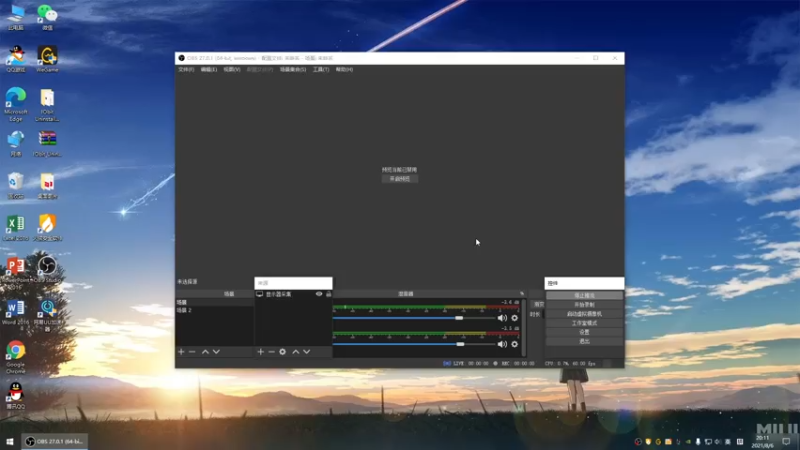Open QQ游戏 desktop shortcut
This screenshot has height=450, width=800.
click(x=16, y=59)
